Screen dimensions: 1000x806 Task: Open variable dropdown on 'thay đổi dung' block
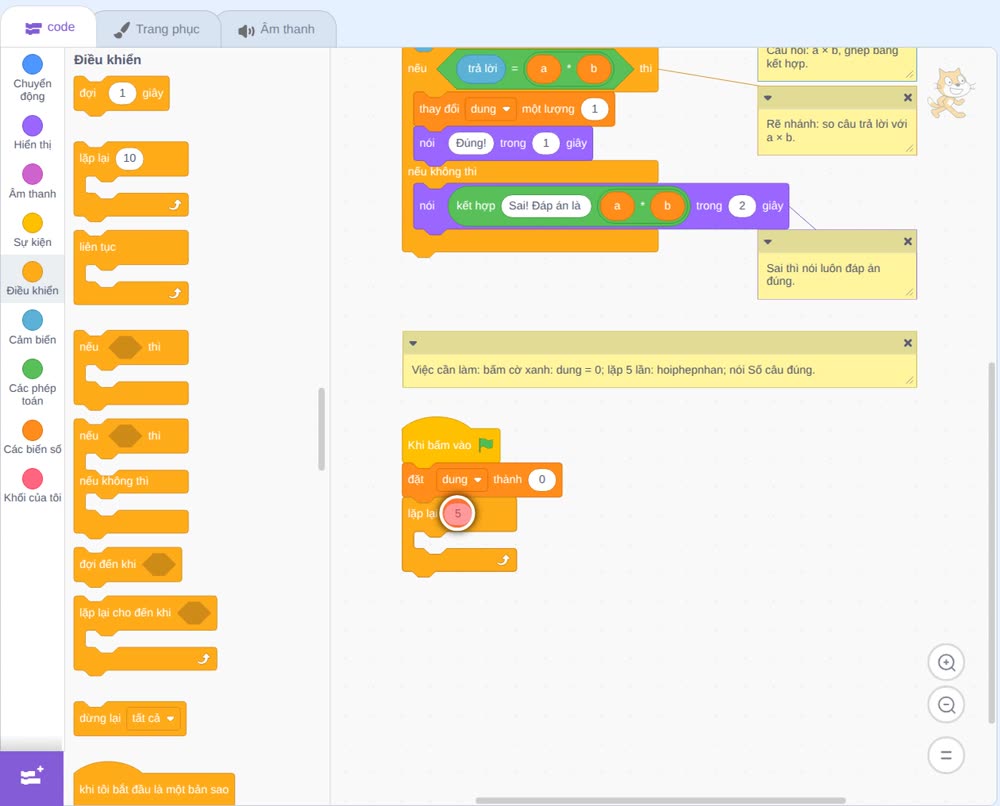[x=490, y=109]
